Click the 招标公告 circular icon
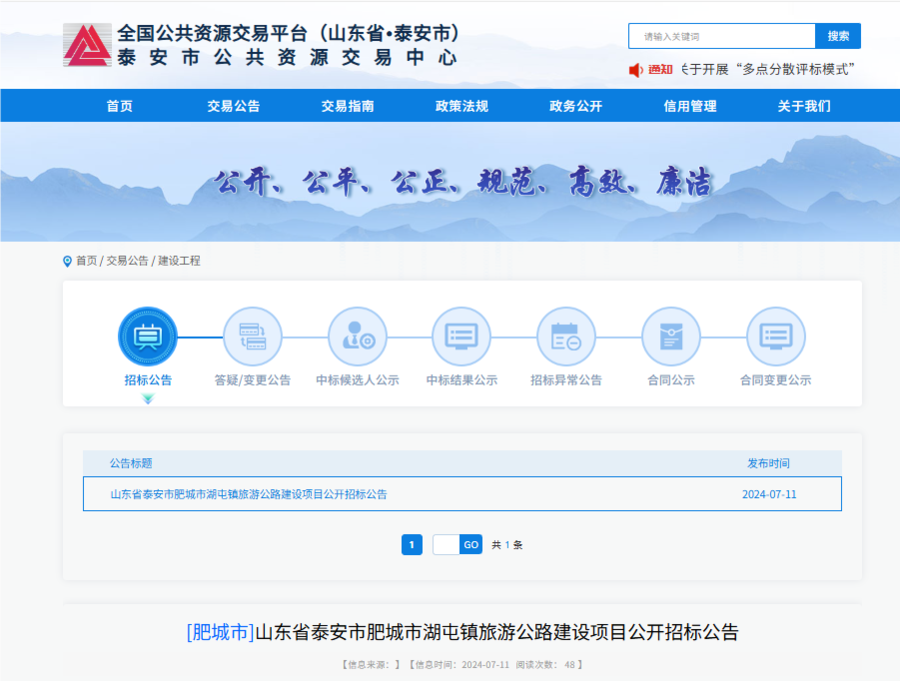 click(148, 336)
